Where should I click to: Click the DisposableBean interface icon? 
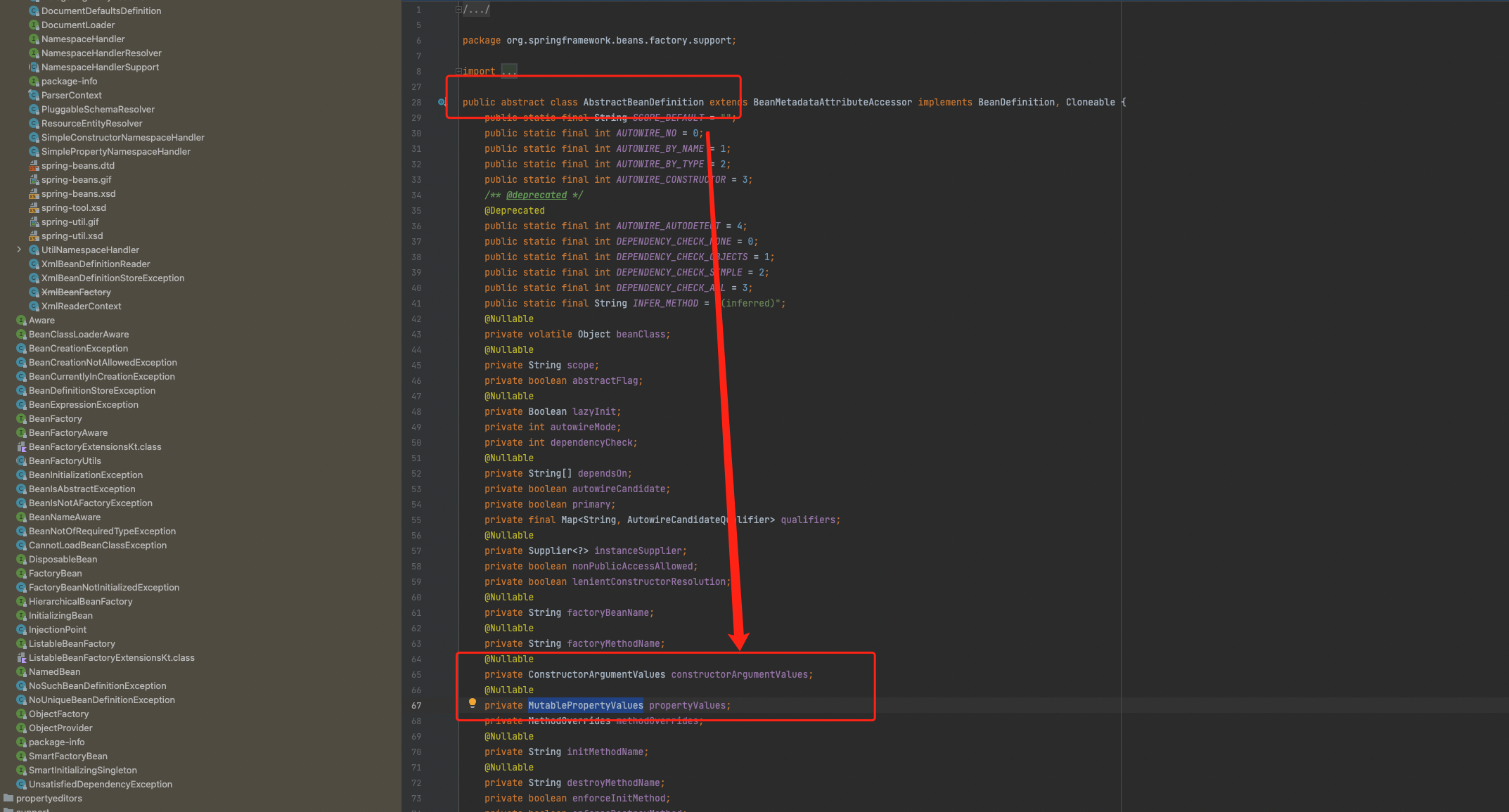pyautogui.click(x=21, y=559)
